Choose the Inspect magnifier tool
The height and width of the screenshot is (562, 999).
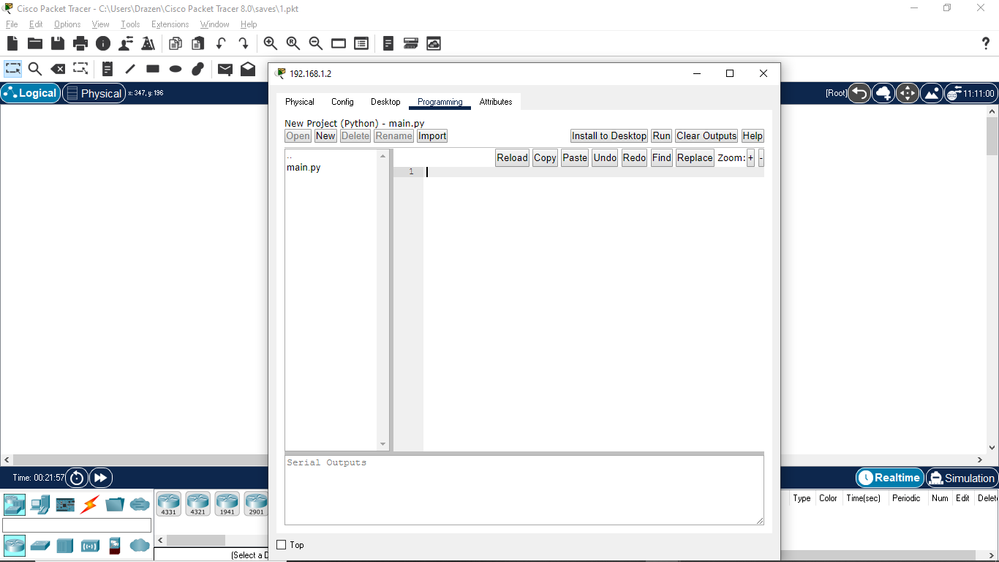click(35, 69)
